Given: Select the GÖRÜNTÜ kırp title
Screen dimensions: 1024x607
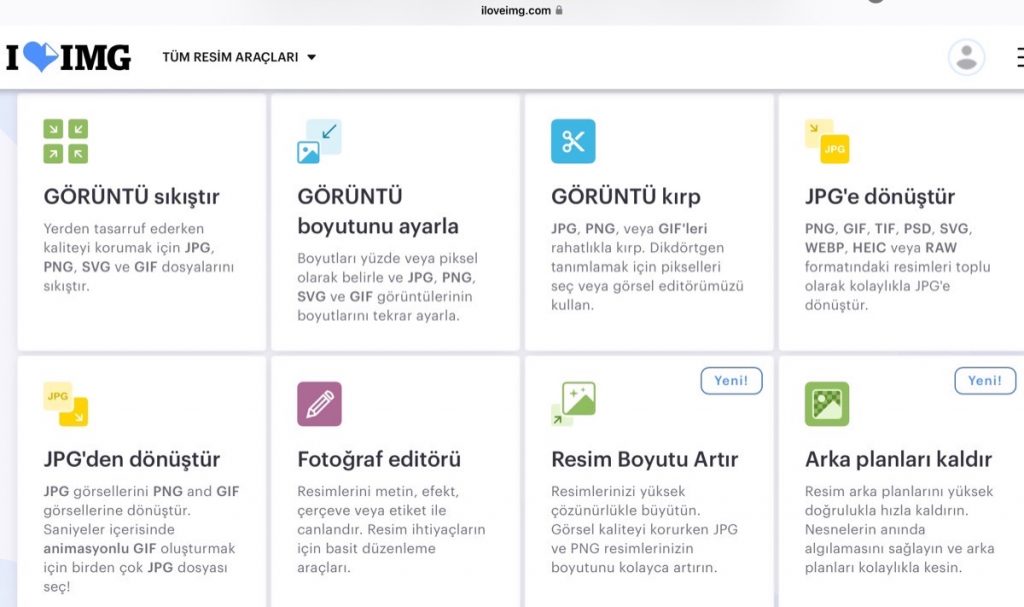Looking at the screenshot, I should tap(626, 197).
